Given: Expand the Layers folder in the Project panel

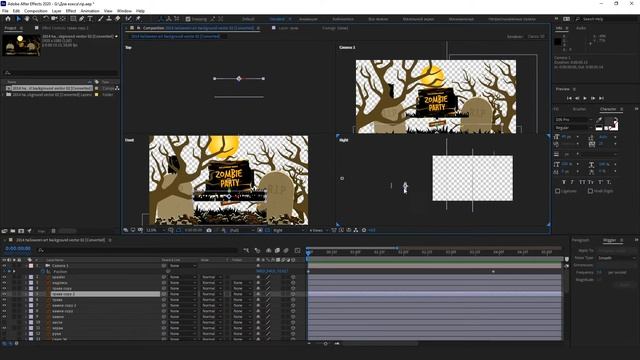Looking at the screenshot, I should 3,94.
